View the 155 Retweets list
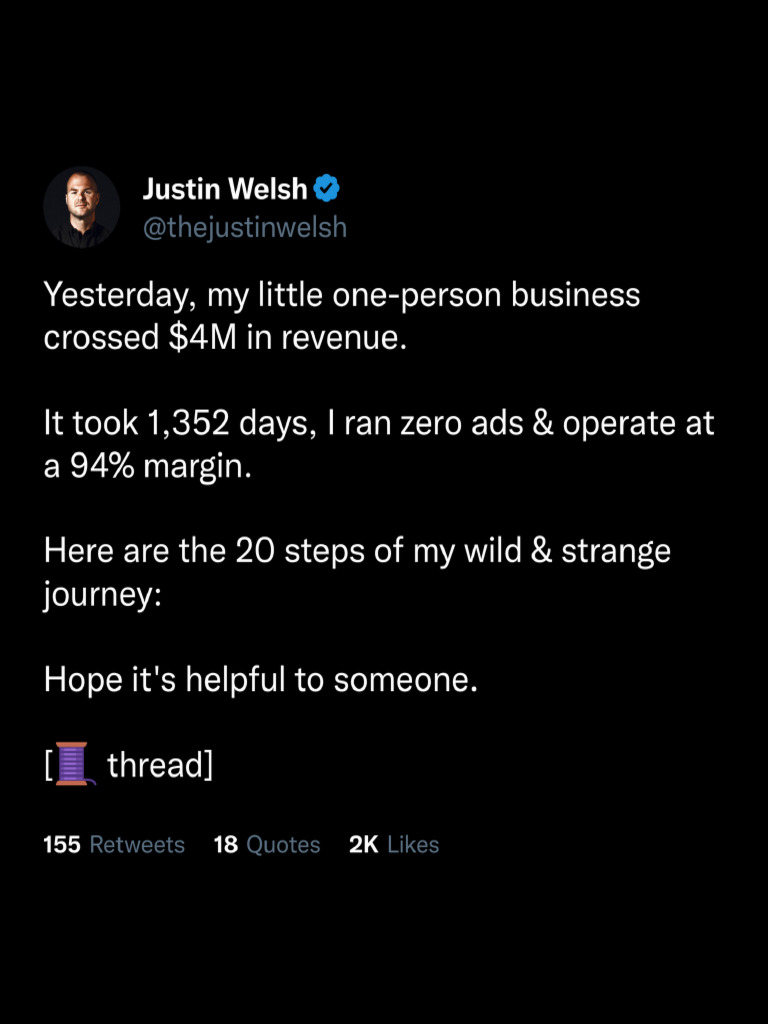This screenshot has height=1024, width=768. click(x=114, y=845)
